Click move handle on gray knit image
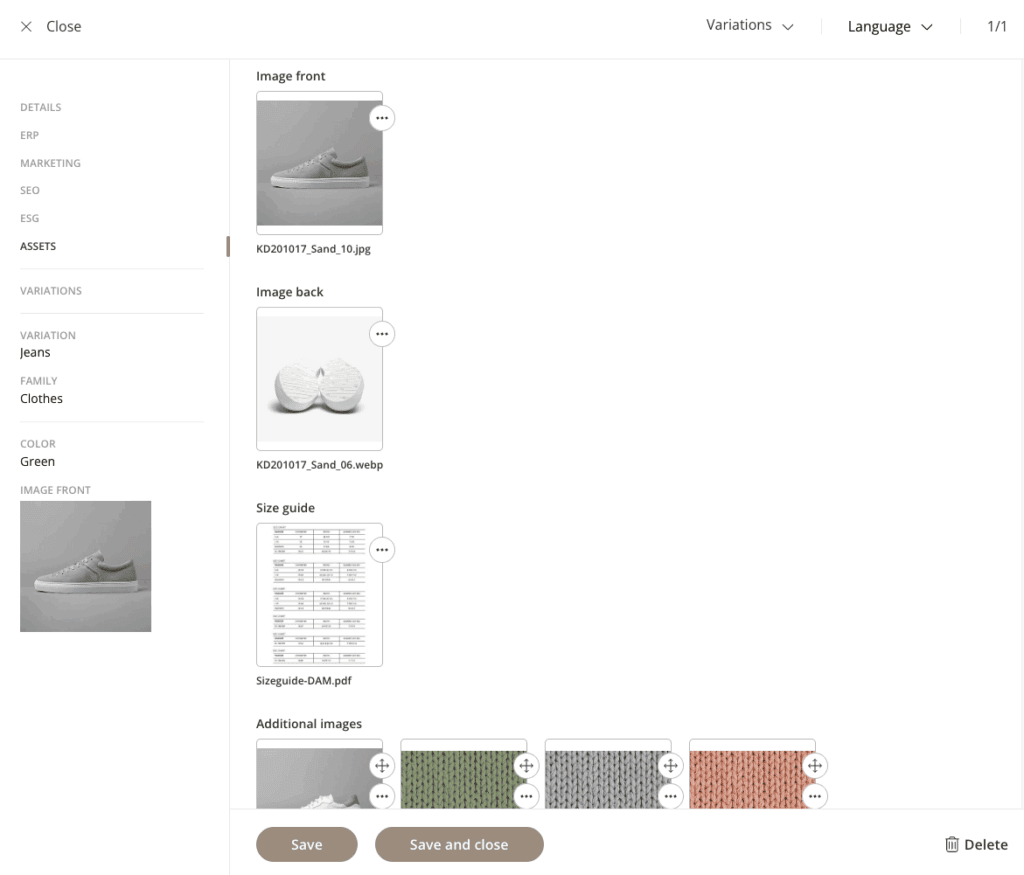 tap(670, 766)
